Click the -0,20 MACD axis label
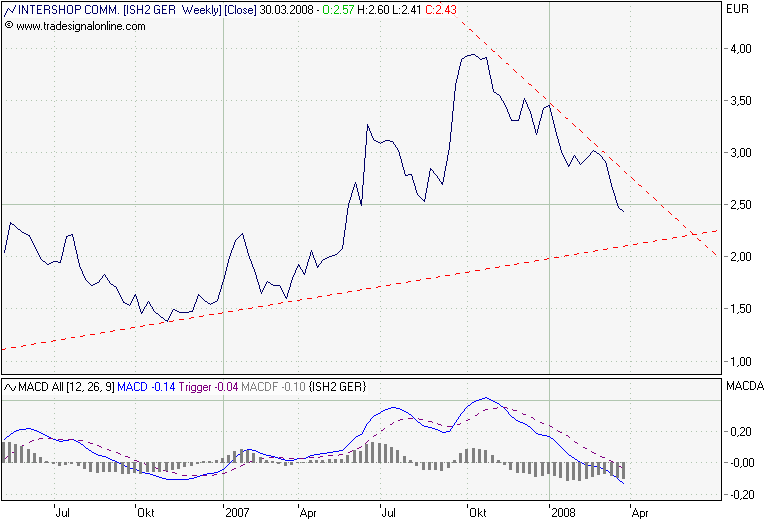Screen dimensions: 769x520 pyautogui.click(x=741, y=495)
